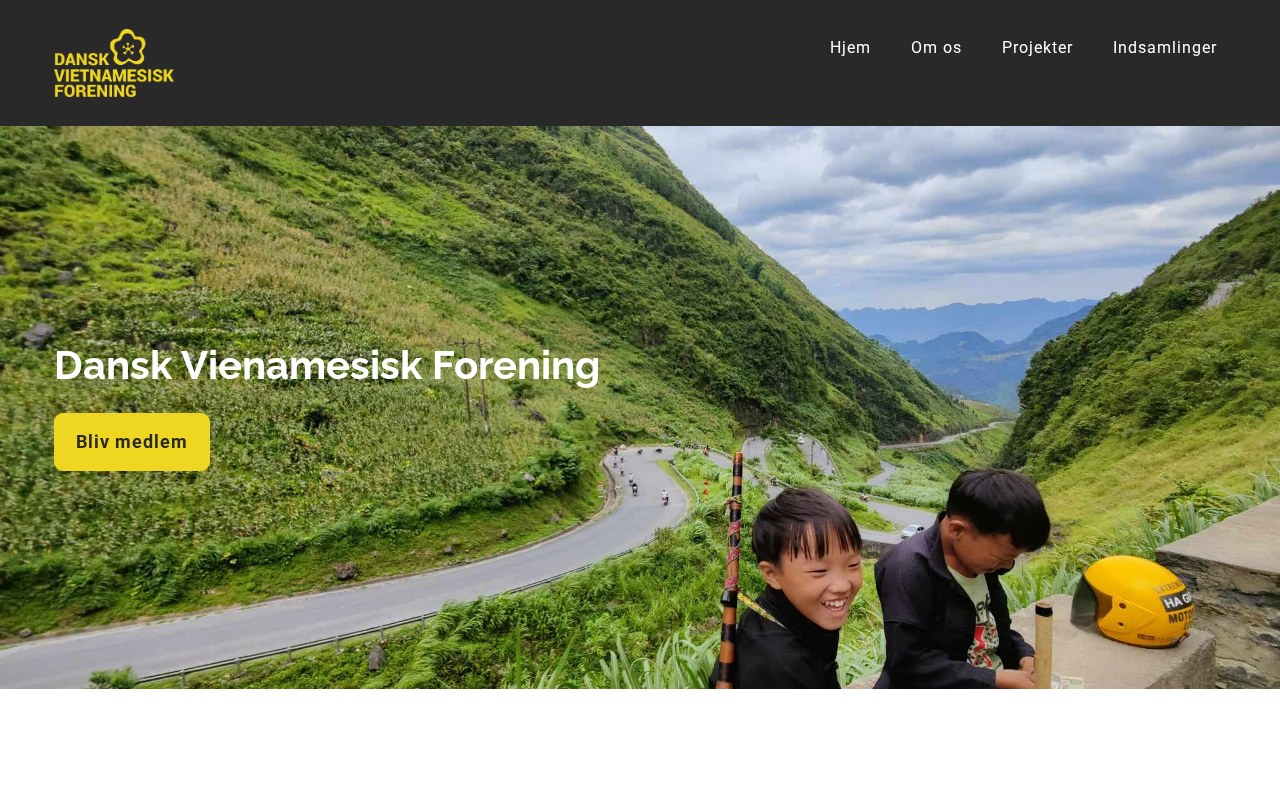1280x800 pixels.
Task: Click the yellow Bliv medlem button
Action: (x=132, y=442)
